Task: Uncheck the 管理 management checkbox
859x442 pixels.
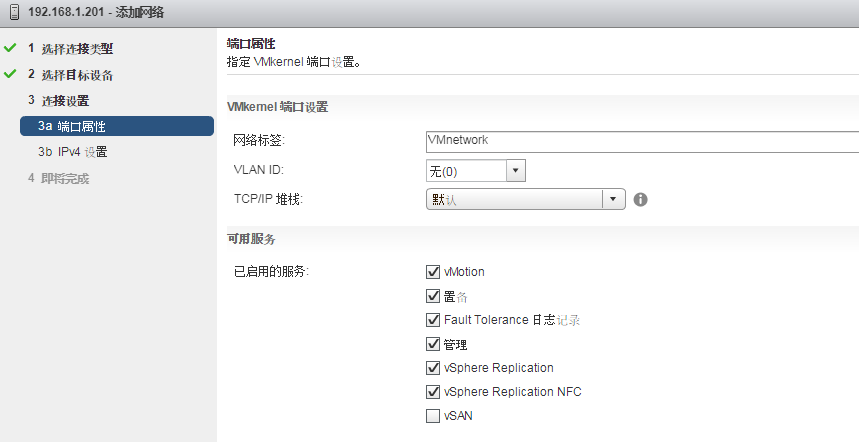Action: (433, 344)
